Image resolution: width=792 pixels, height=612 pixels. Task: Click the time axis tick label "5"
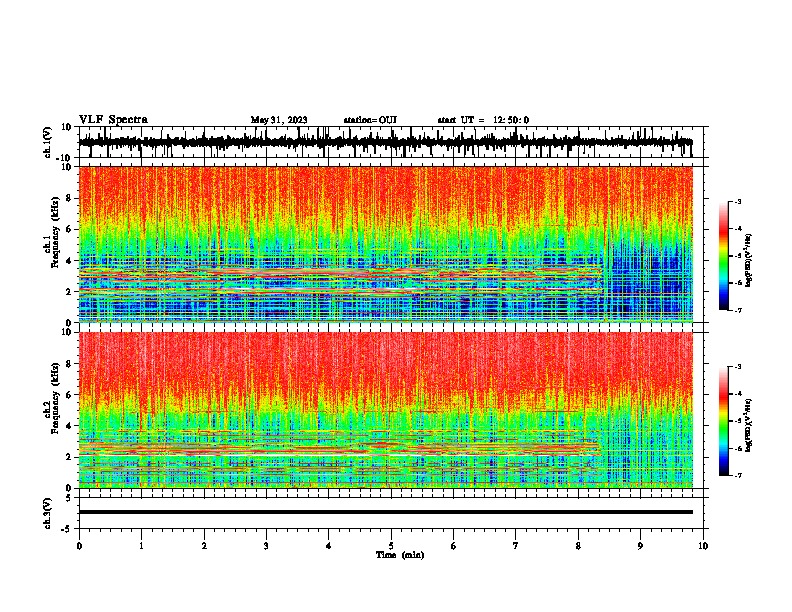[x=391, y=546]
